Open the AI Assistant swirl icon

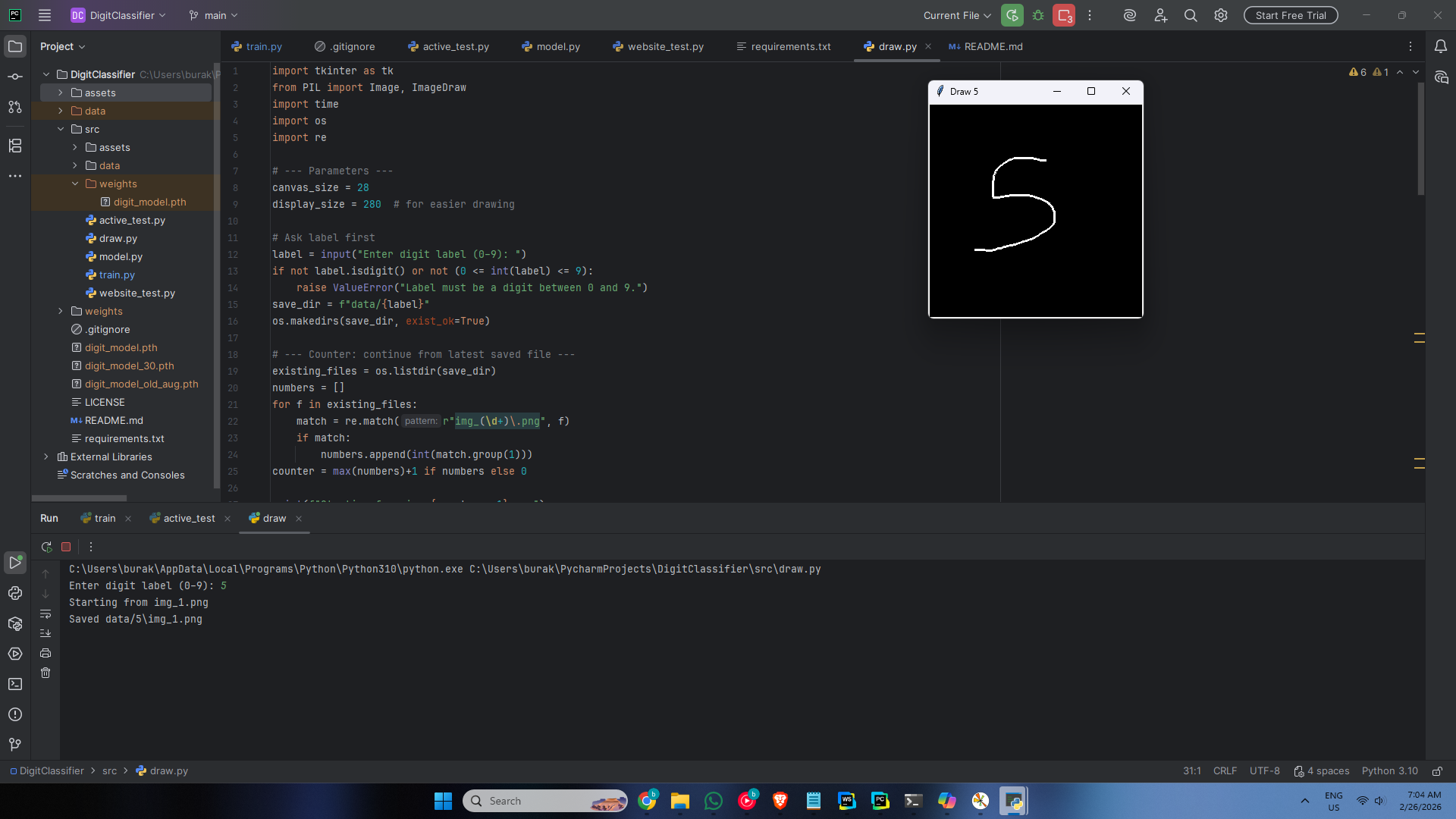point(1130,15)
